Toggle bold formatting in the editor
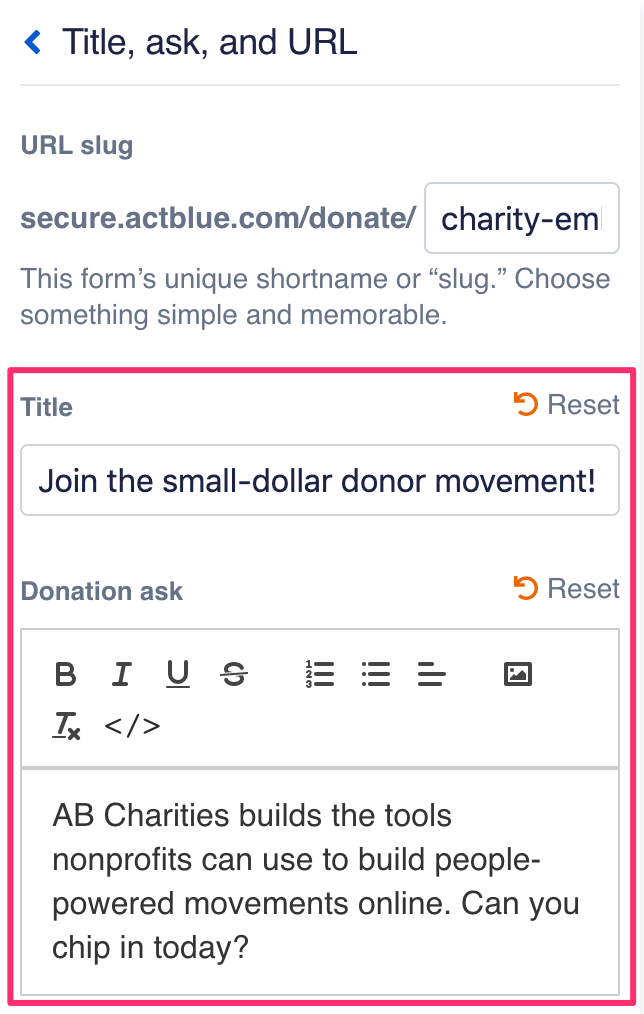This screenshot has height=1014, width=644. pos(66,675)
